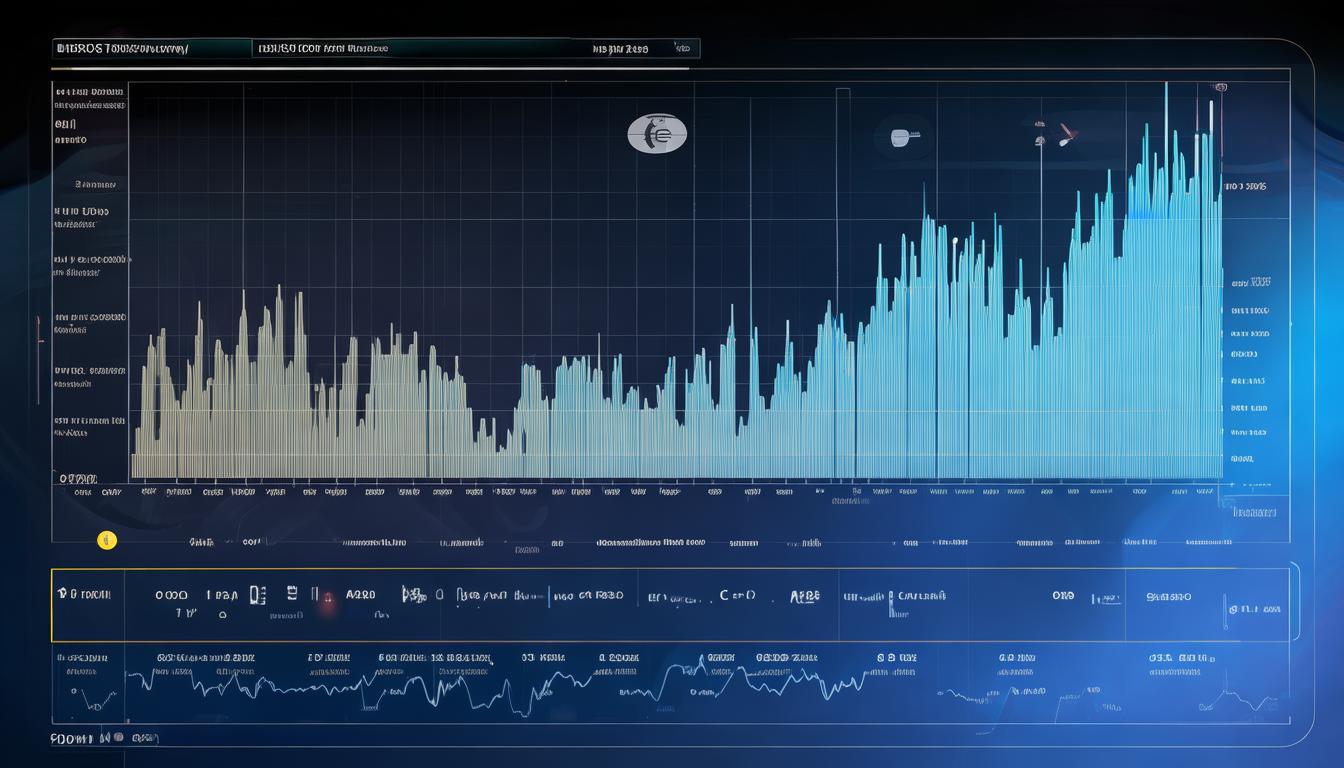Viewport: 1344px width, 768px height.
Task: Click the first cell of the yellow-bordered strip
Action: tap(88, 604)
